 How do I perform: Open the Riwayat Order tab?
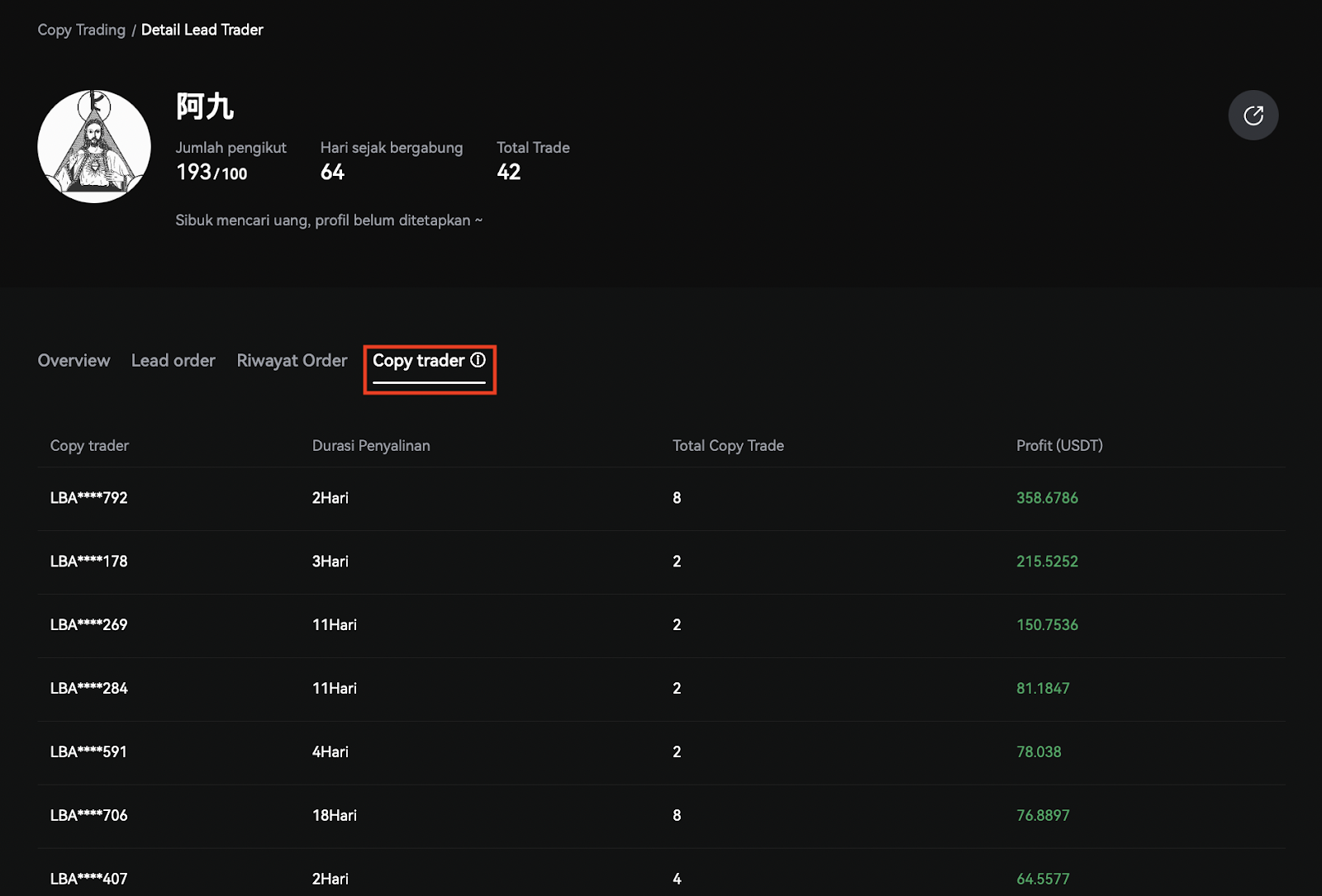coord(292,361)
